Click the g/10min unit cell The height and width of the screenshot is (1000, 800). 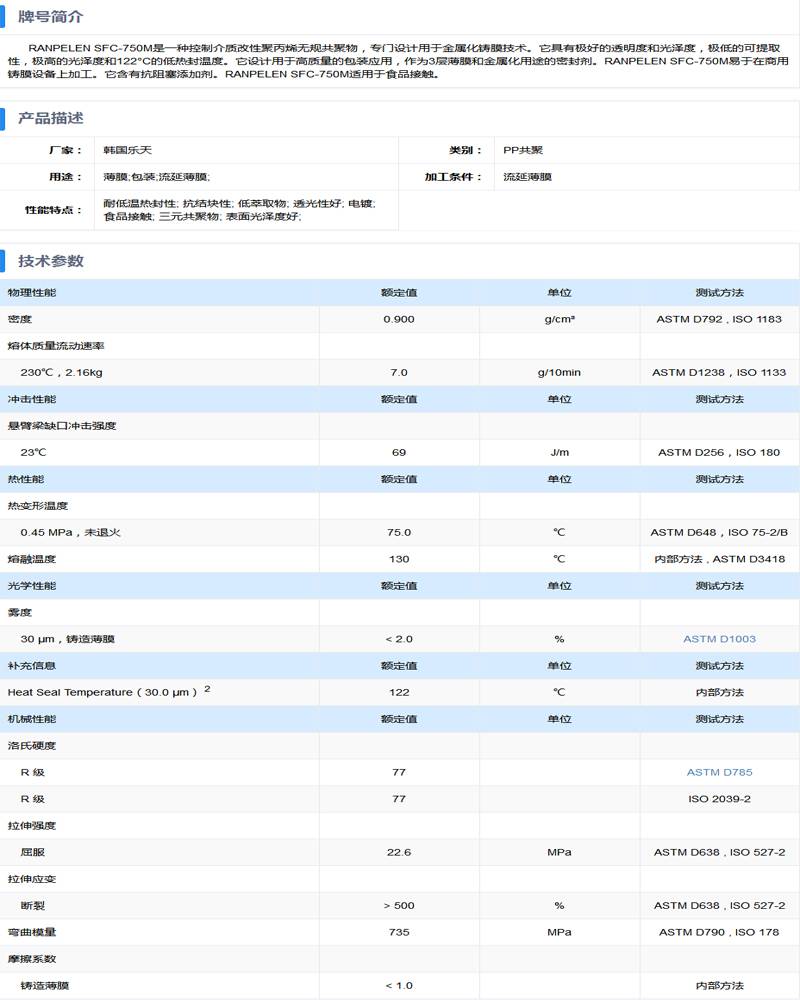559,372
